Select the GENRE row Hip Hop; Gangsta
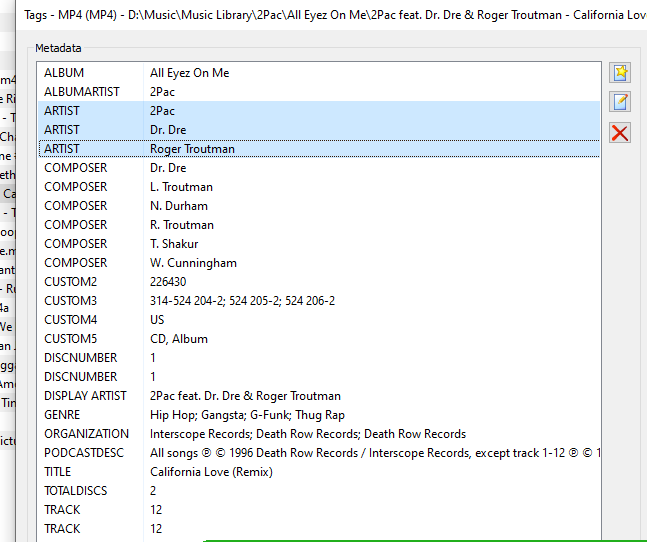This screenshot has height=542, width=647. [x=319, y=415]
